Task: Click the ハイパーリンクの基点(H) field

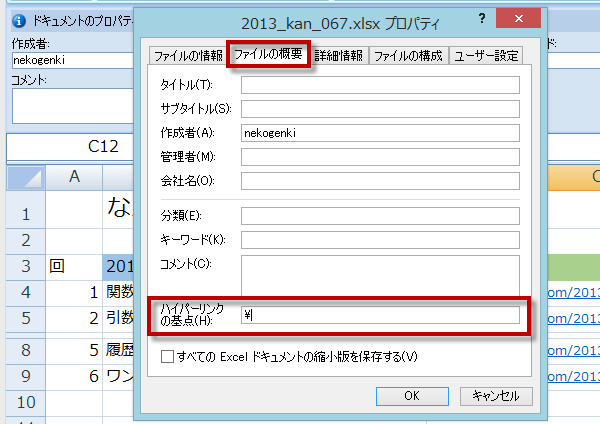Action: (380, 315)
